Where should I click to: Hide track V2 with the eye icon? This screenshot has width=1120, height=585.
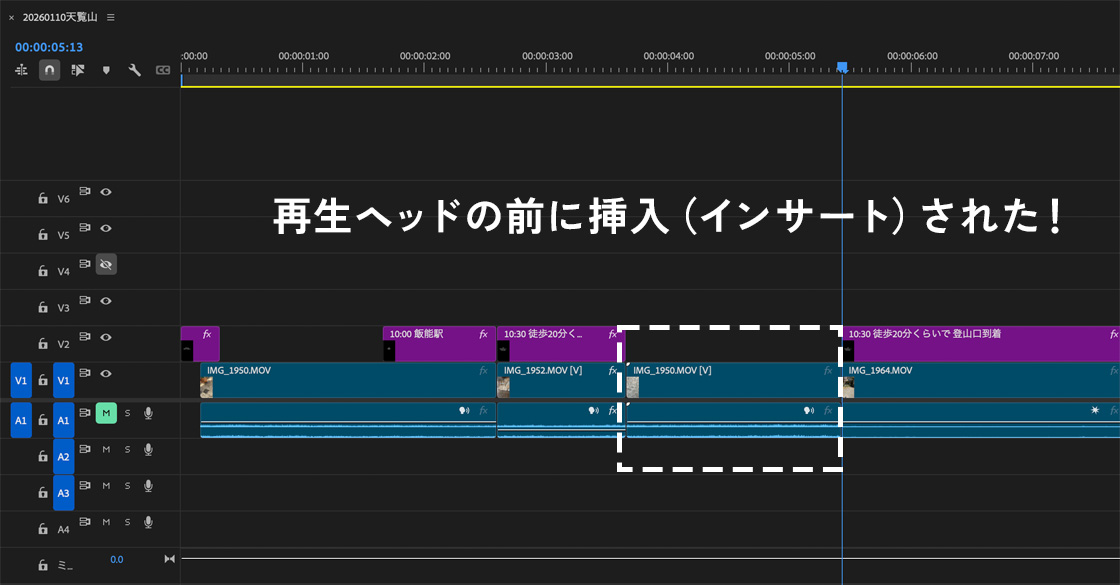tap(106, 337)
